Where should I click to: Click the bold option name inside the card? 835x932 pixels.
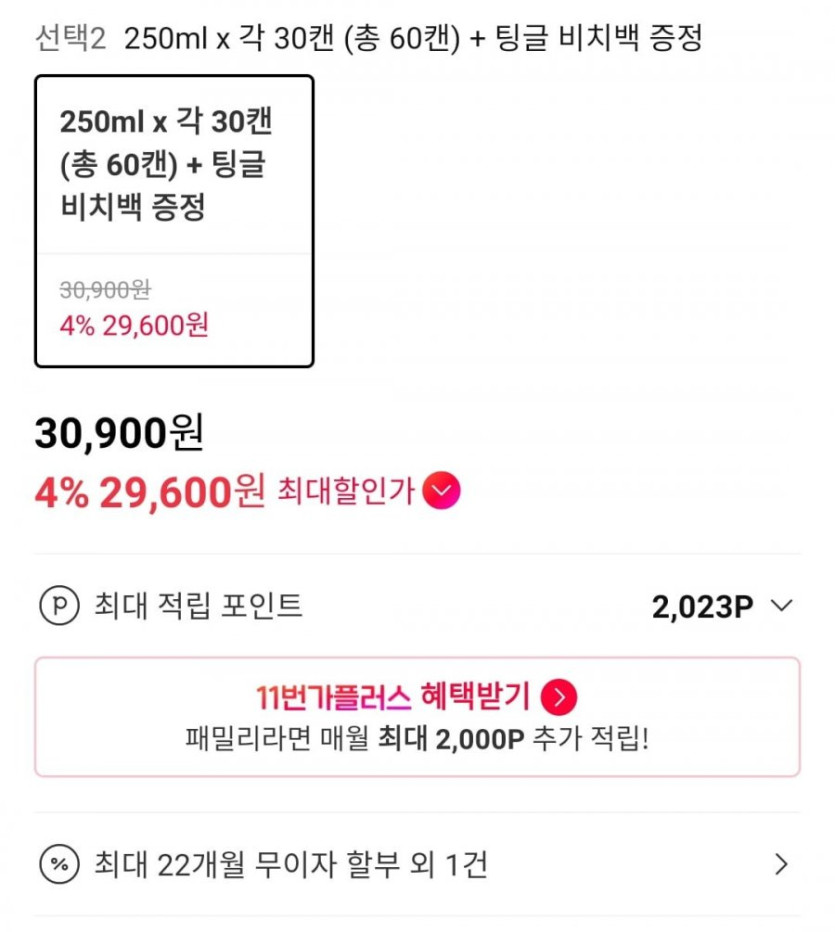[167, 165]
